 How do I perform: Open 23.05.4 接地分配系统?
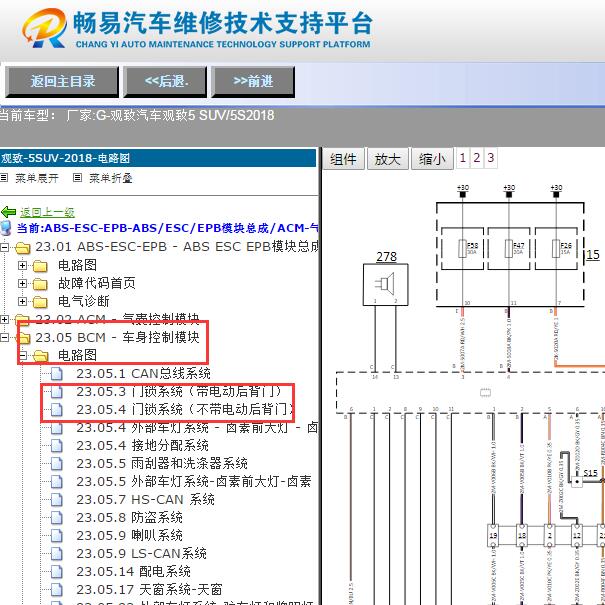click(142, 446)
